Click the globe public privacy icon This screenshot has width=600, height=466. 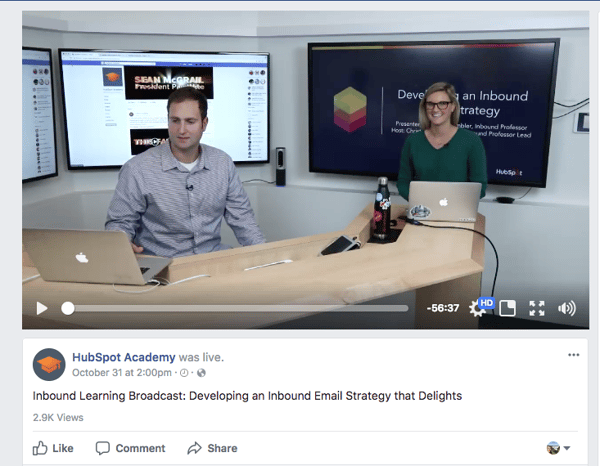click(201, 373)
